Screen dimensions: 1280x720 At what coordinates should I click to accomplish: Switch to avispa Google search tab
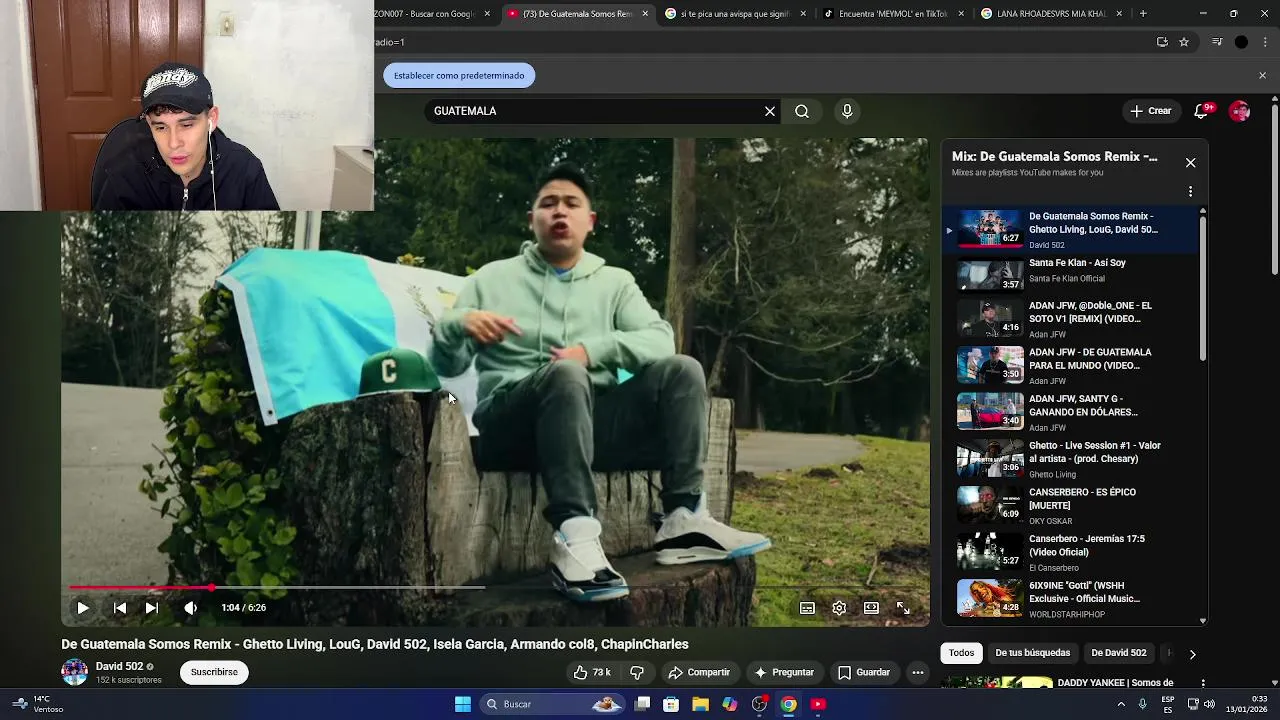pyautogui.click(x=734, y=14)
